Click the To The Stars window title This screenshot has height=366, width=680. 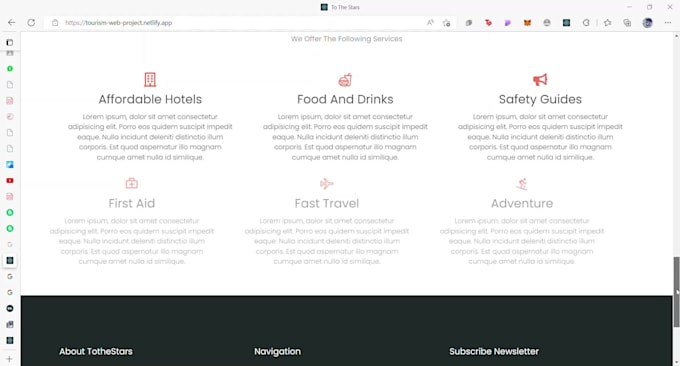pos(345,7)
